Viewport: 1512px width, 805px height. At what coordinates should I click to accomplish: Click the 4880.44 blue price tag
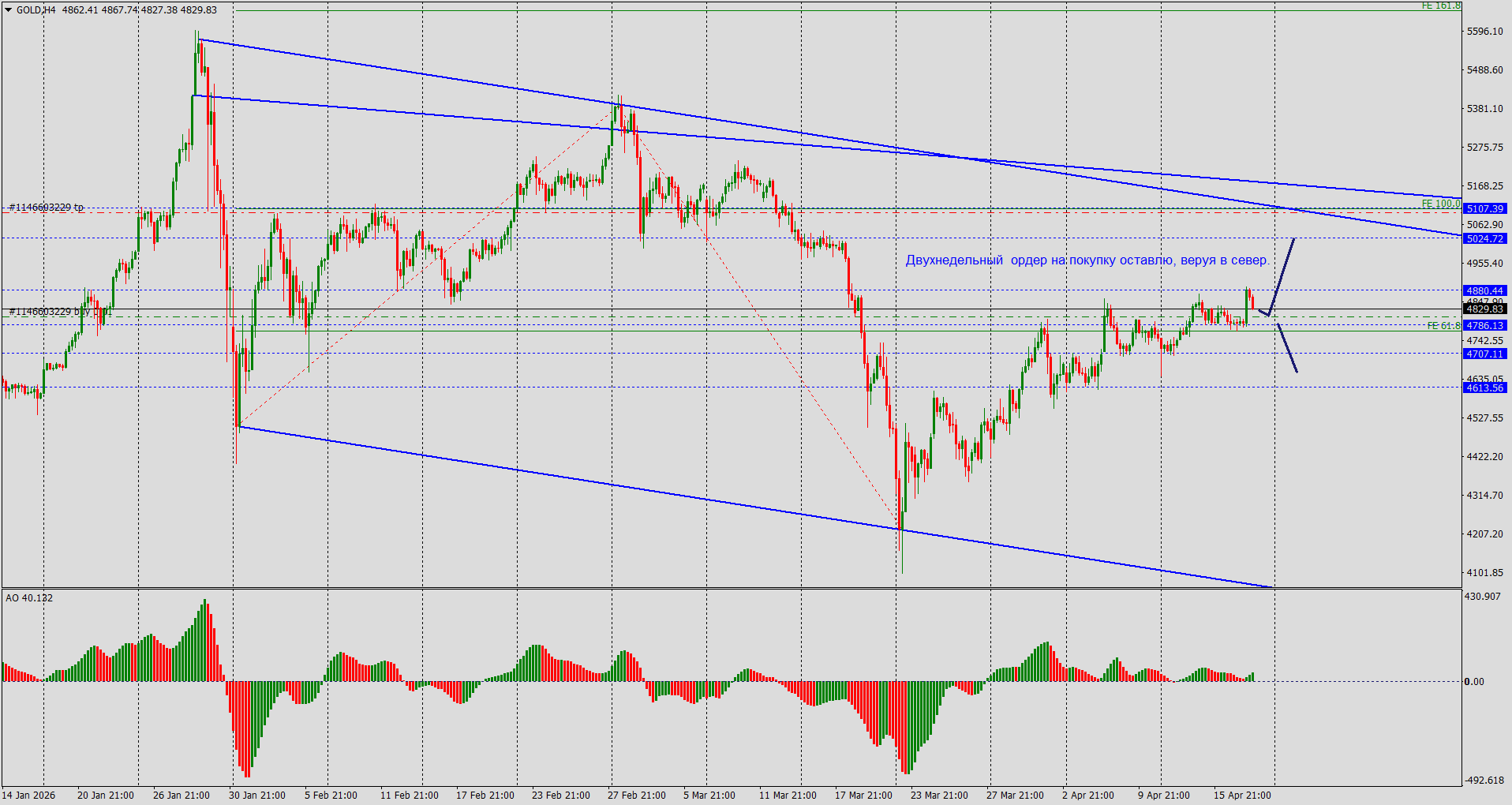[x=1487, y=290]
